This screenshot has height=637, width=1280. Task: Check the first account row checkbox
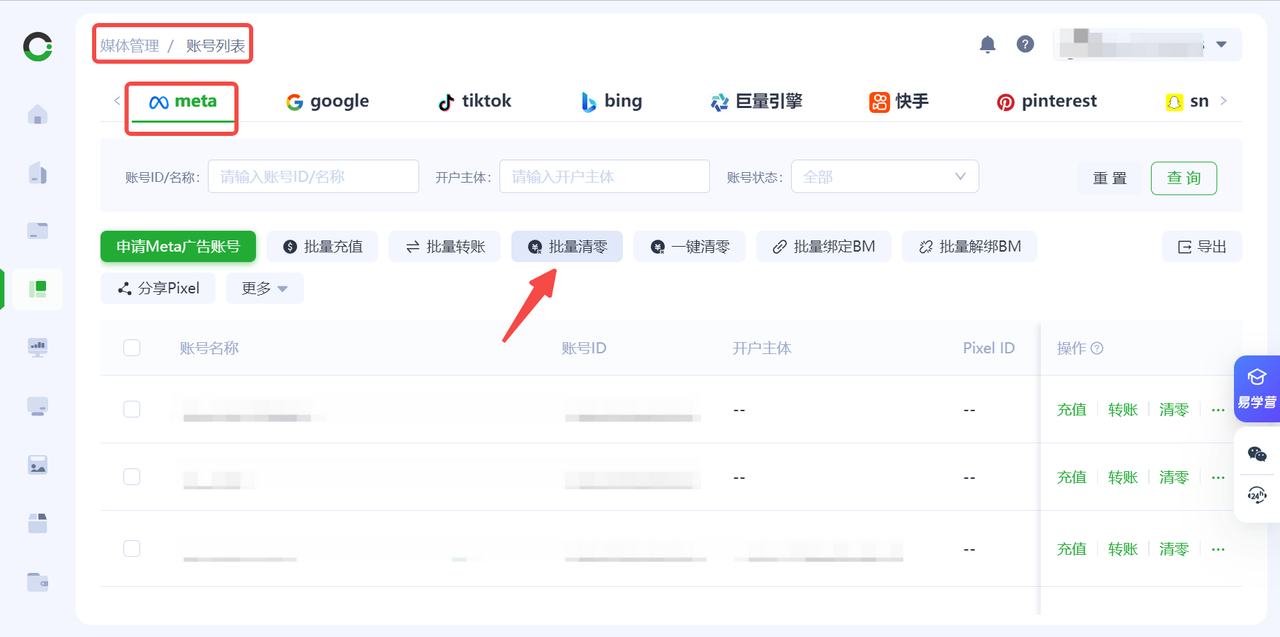(132, 409)
